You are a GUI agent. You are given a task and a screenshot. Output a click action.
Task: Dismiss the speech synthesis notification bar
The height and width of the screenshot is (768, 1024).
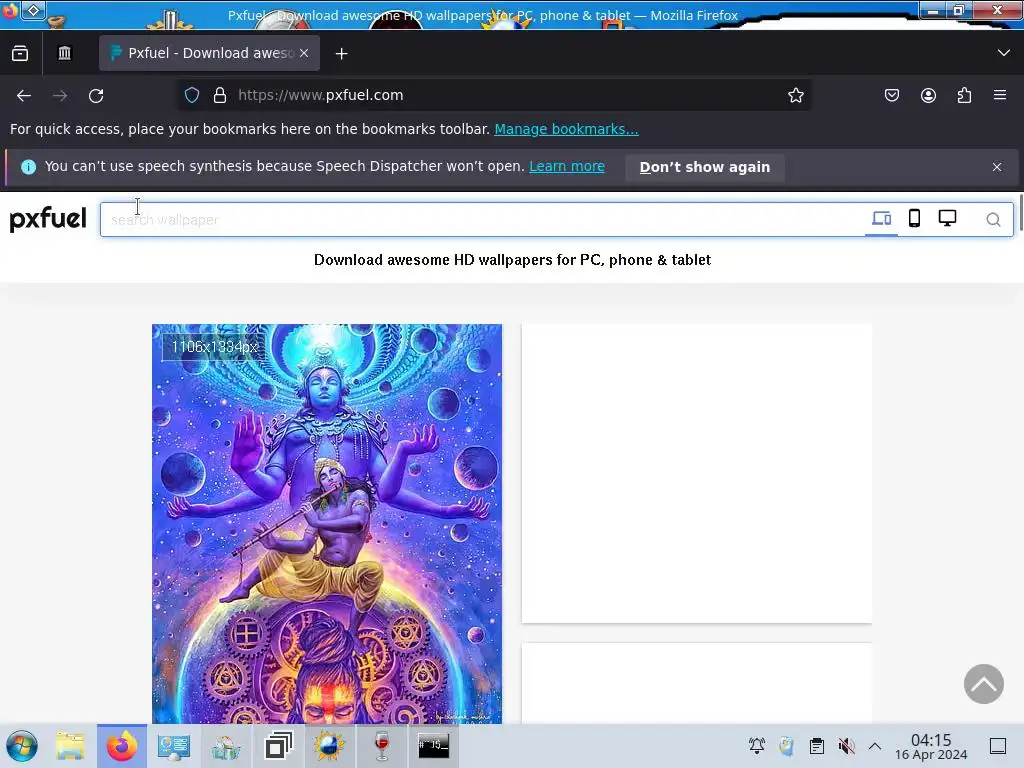pyautogui.click(x=997, y=167)
